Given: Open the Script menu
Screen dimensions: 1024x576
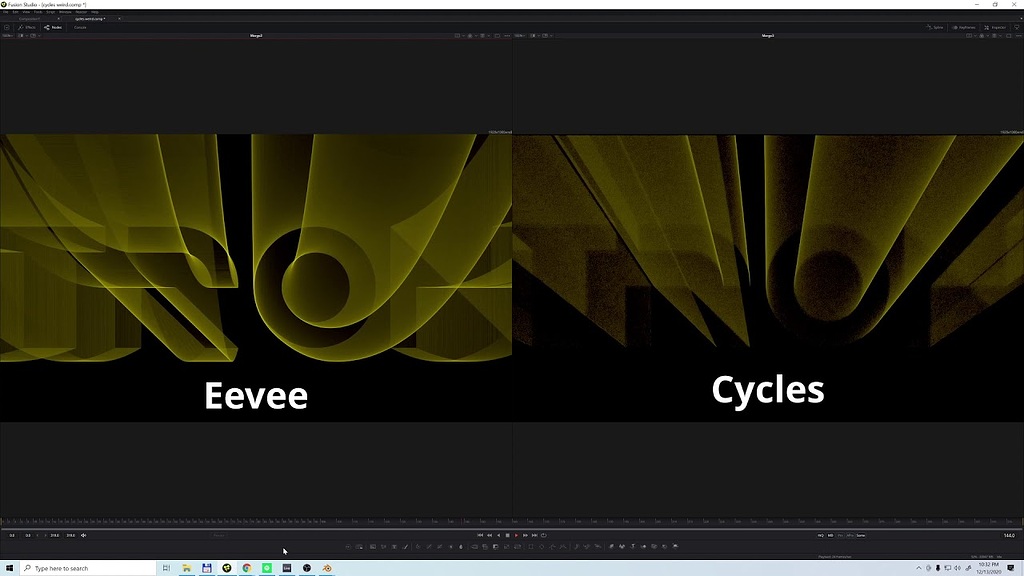Looking at the screenshot, I should coord(50,12).
